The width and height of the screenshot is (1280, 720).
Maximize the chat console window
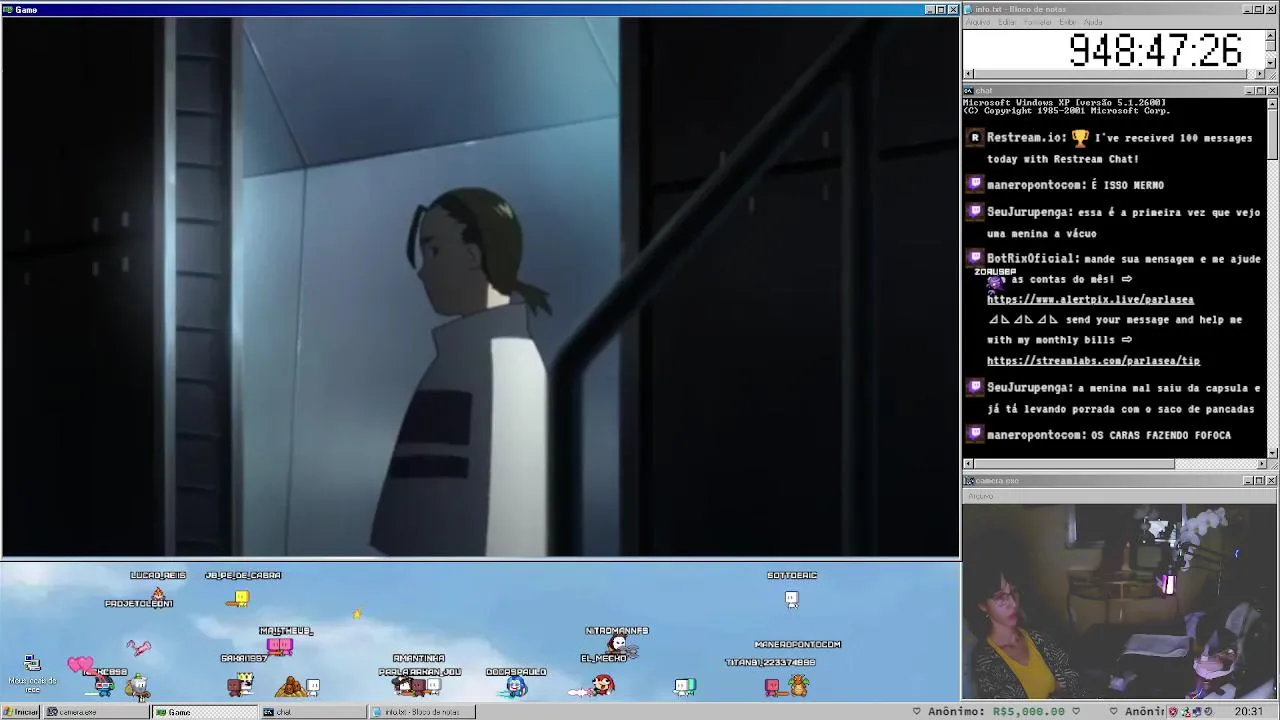coord(1260,91)
